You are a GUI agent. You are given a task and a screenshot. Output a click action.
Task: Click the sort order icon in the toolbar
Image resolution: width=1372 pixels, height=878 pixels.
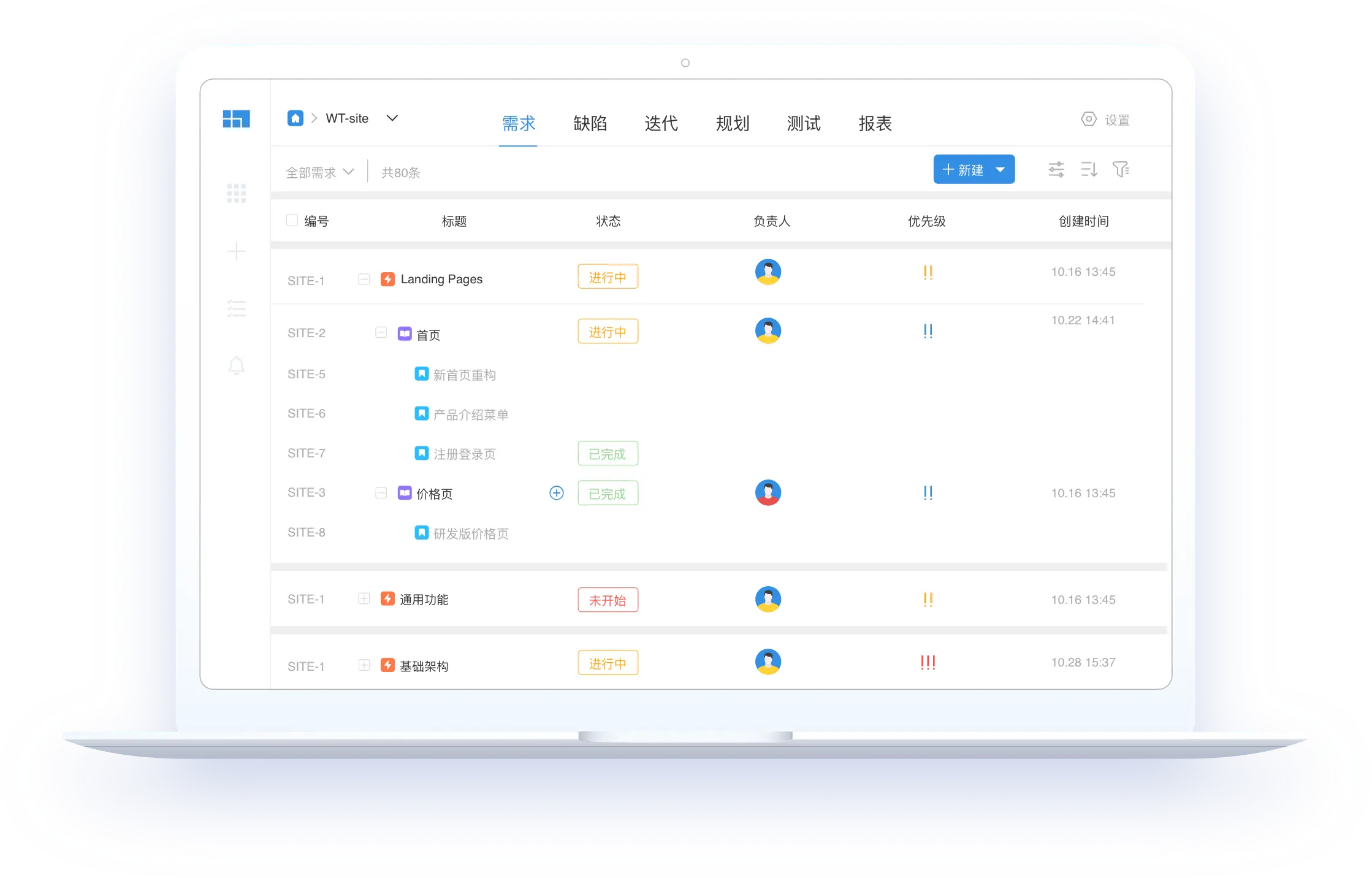pyautogui.click(x=1089, y=169)
